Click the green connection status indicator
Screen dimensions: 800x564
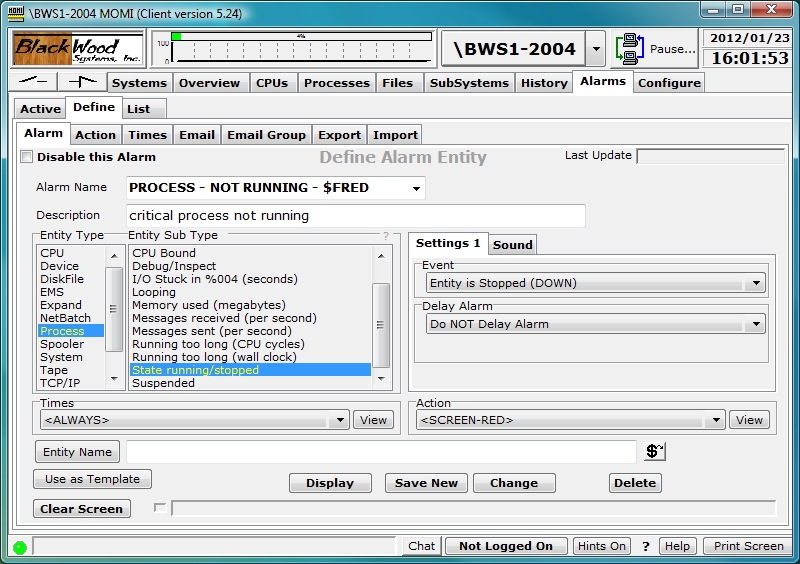click(19, 547)
